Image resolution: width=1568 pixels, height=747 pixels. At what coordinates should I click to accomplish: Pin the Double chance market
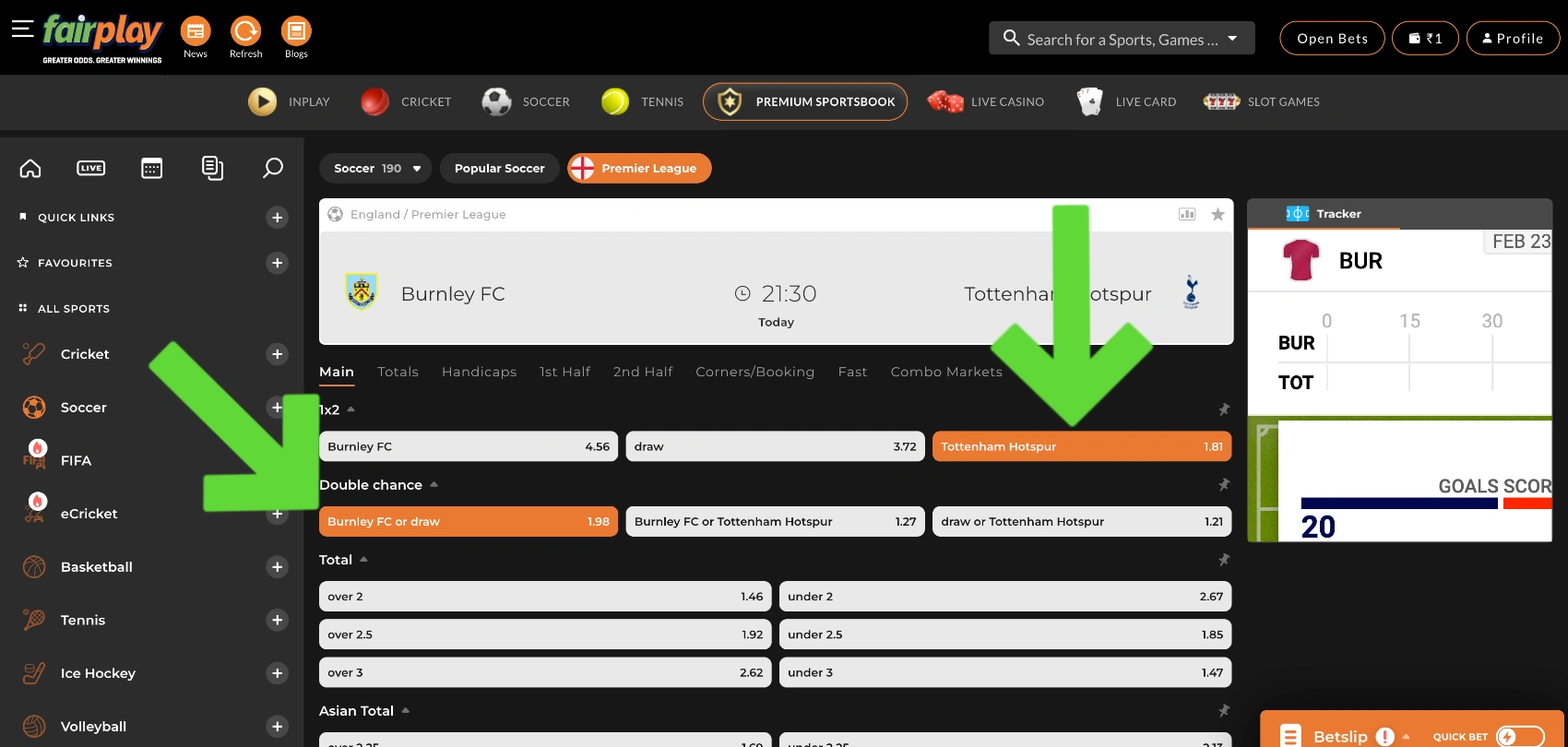tap(1224, 485)
